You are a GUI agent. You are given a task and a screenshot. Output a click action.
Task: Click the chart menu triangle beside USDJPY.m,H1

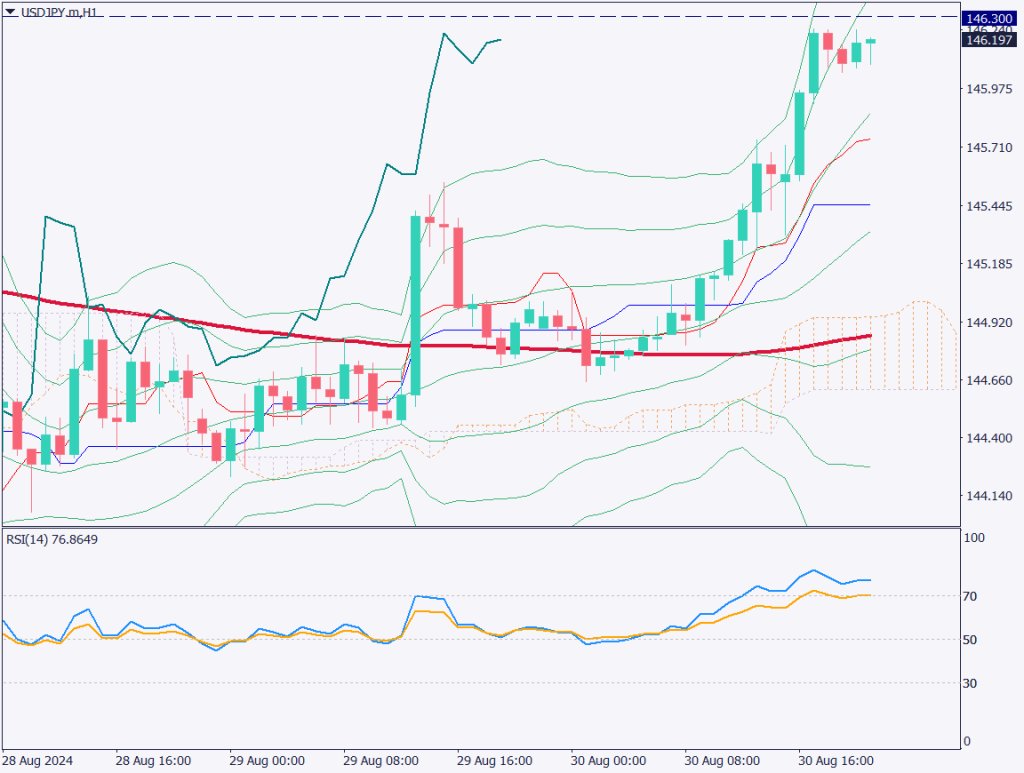pyautogui.click(x=10, y=12)
